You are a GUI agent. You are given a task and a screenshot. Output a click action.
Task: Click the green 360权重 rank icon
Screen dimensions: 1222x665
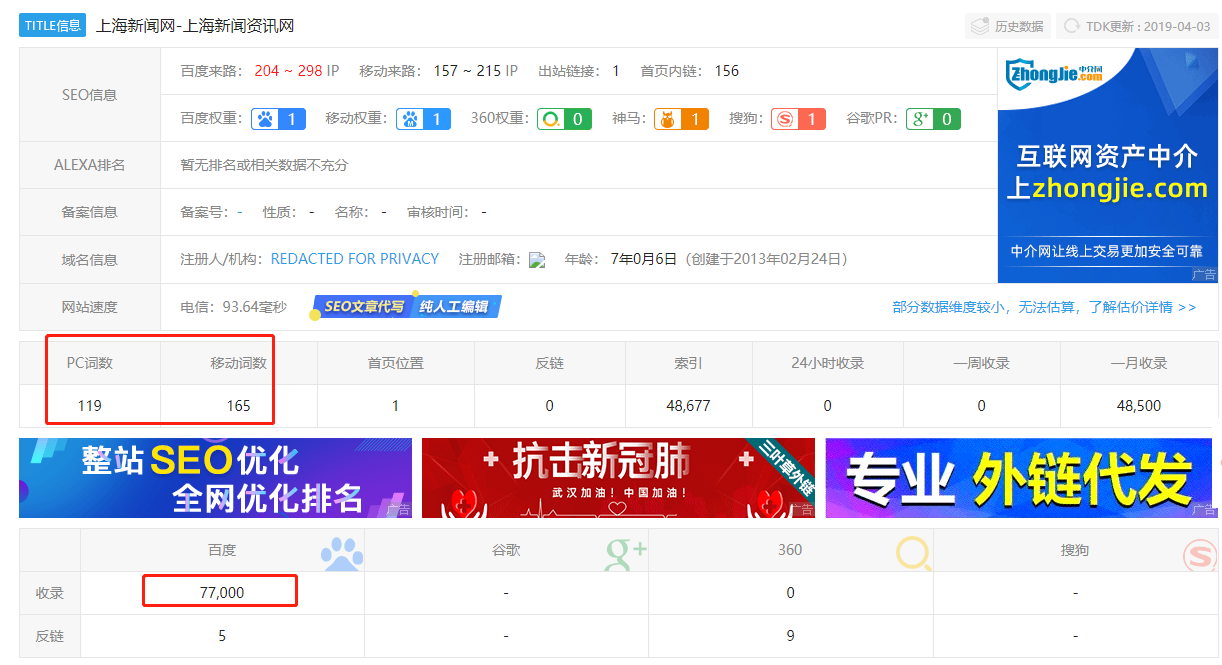click(x=552, y=119)
